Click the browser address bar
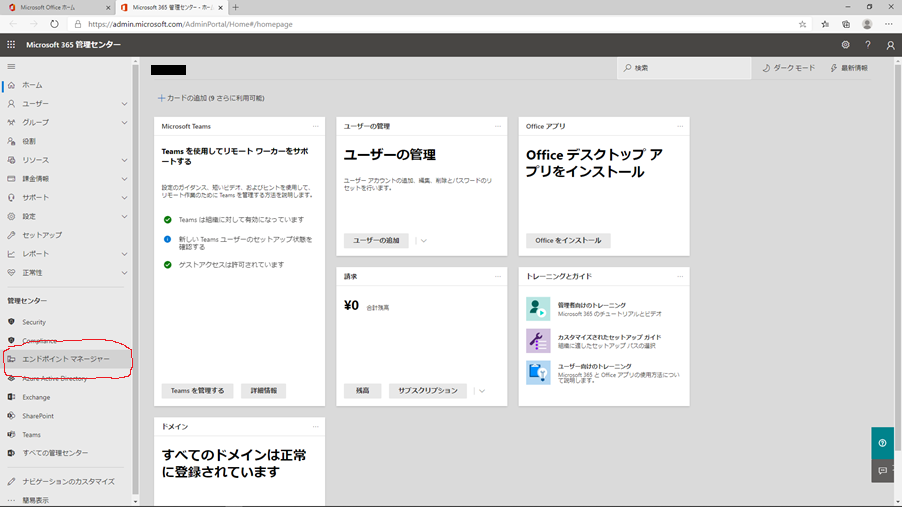This screenshot has height=507, width=902. (x=437, y=24)
